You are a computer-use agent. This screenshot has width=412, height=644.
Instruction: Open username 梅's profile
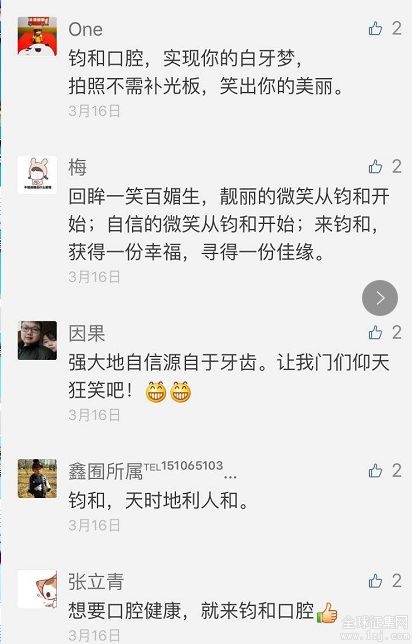tap(78, 167)
